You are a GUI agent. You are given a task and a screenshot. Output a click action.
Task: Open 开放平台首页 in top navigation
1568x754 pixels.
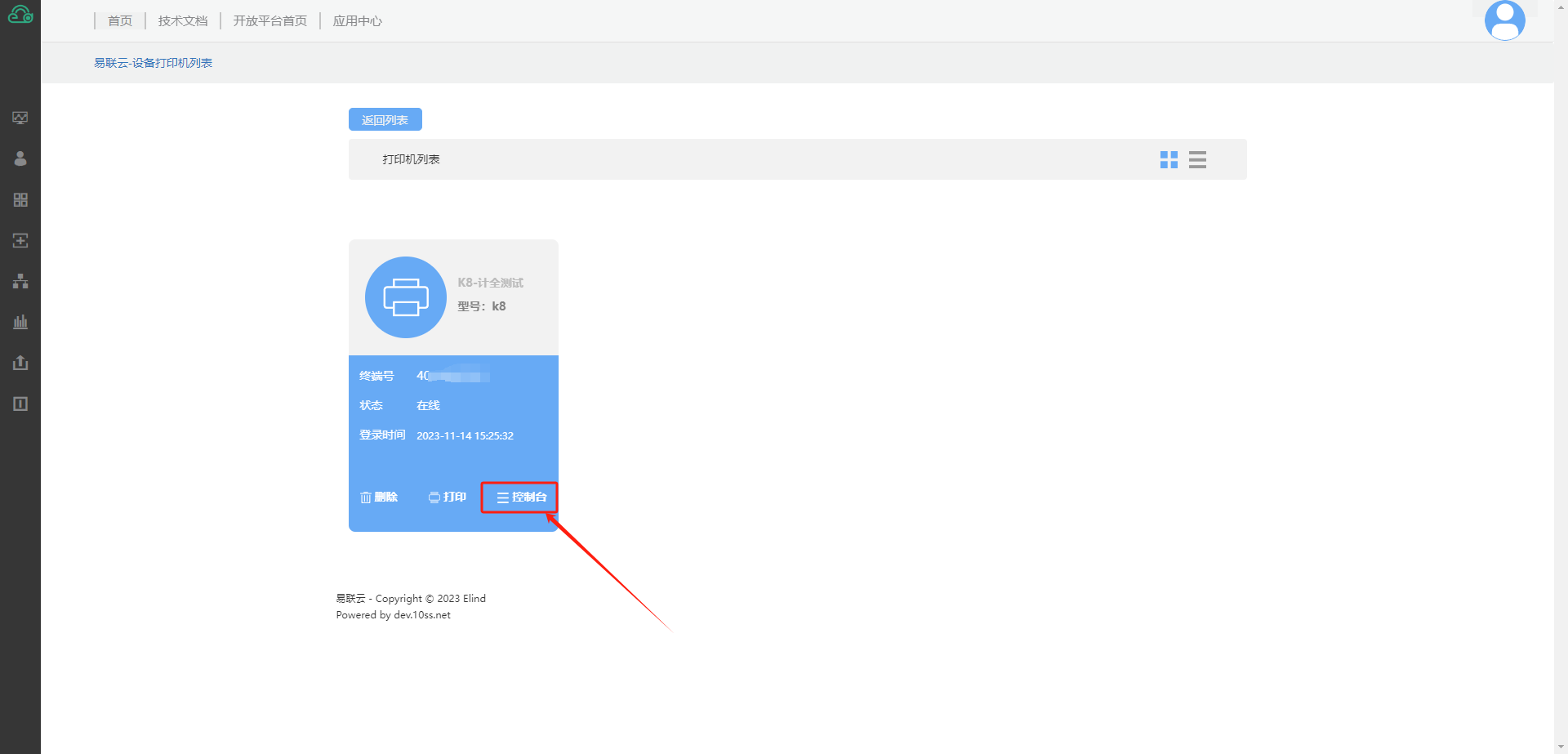pyautogui.click(x=270, y=21)
